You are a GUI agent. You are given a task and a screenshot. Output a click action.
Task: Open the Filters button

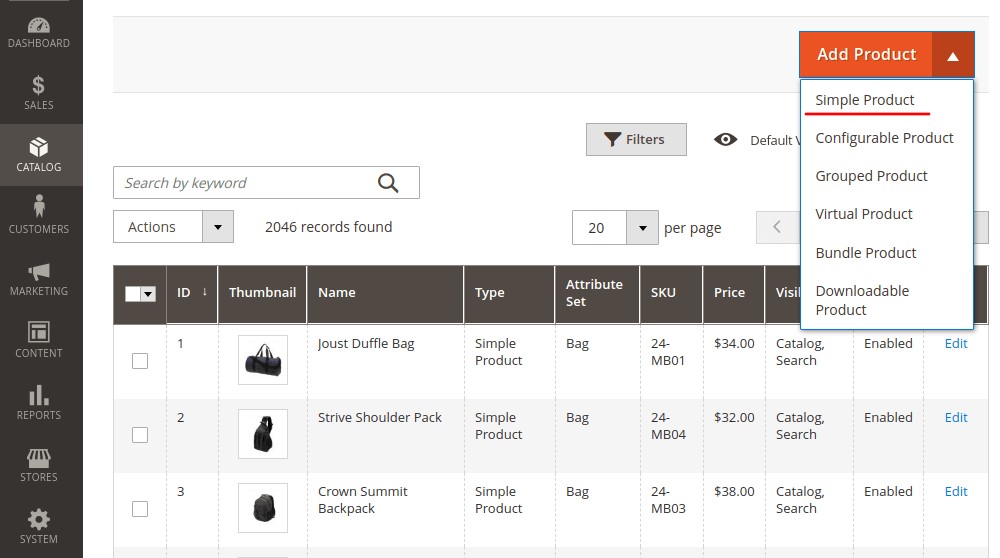click(636, 139)
